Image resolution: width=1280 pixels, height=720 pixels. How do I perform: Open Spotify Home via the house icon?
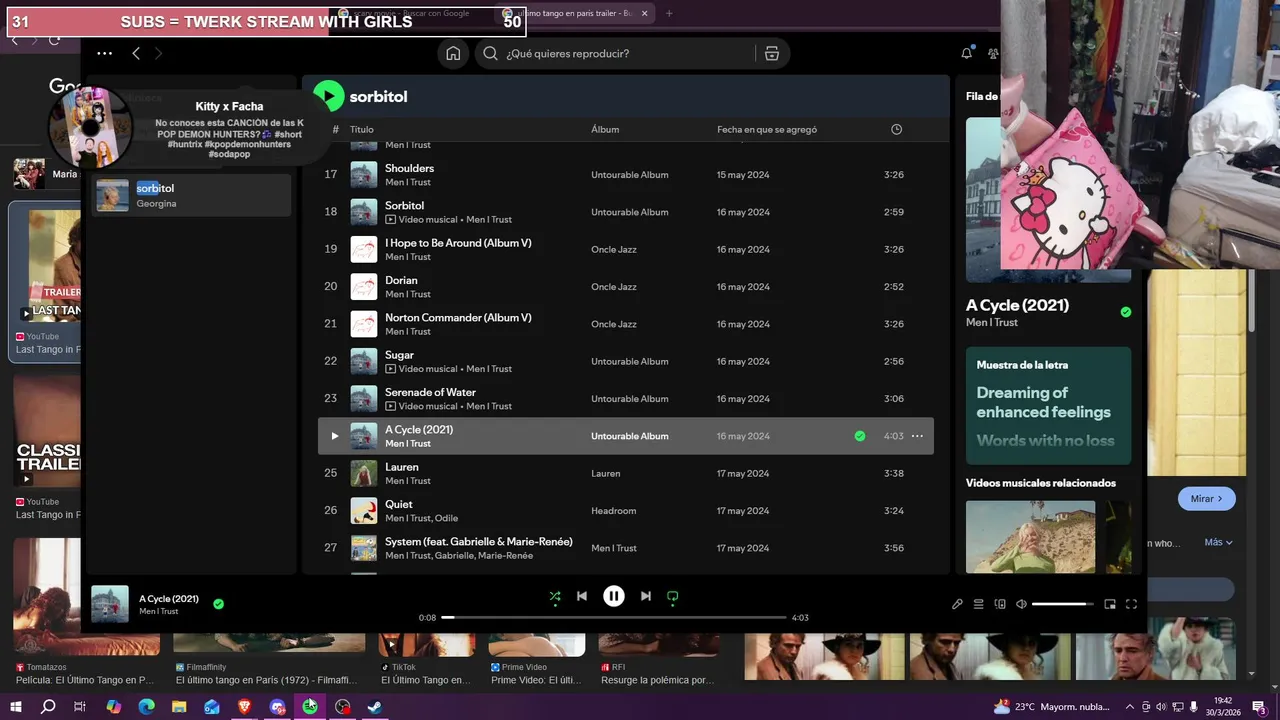pyautogui.click(x=453, y=54)
